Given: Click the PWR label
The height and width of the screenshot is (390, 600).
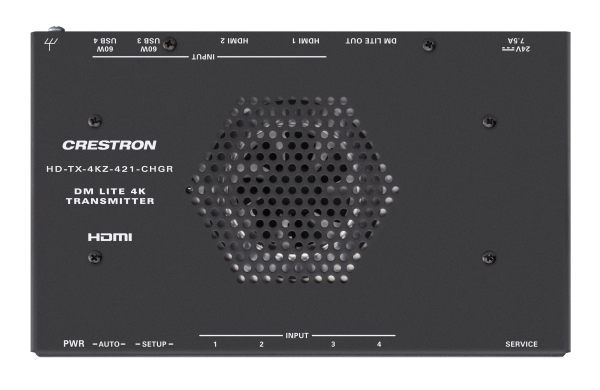Looking at the screenshot, I should pyautogui.click(x=74, y=344).
